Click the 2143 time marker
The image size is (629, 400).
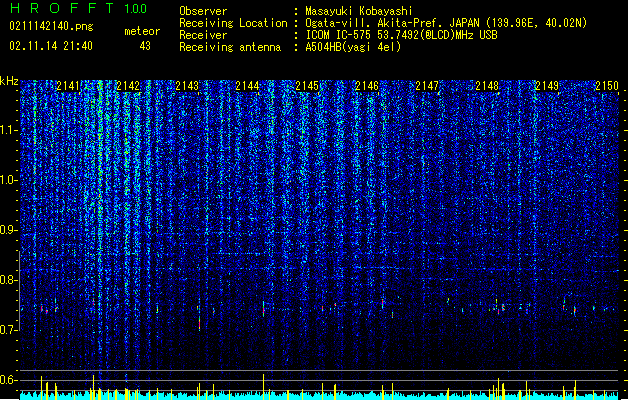187,85
